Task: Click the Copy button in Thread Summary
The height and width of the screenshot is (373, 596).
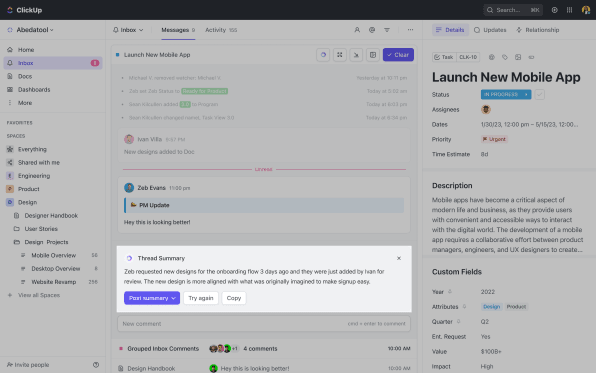Action: tap(234, 298)
